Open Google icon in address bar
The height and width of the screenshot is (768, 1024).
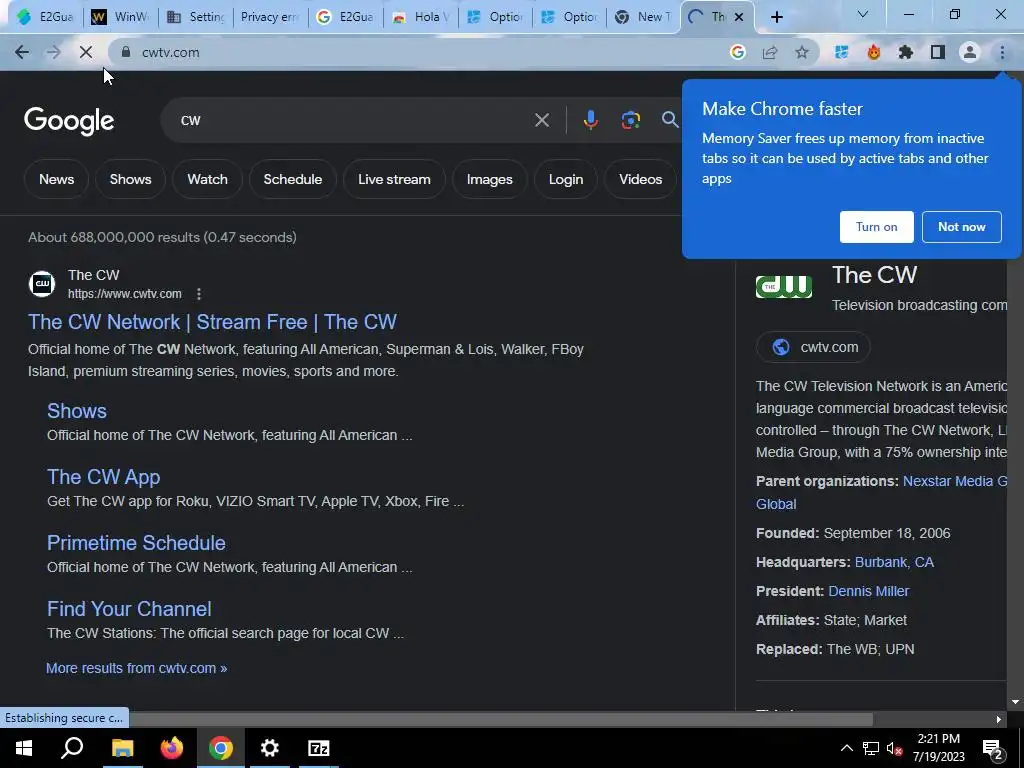coord(738,52)
